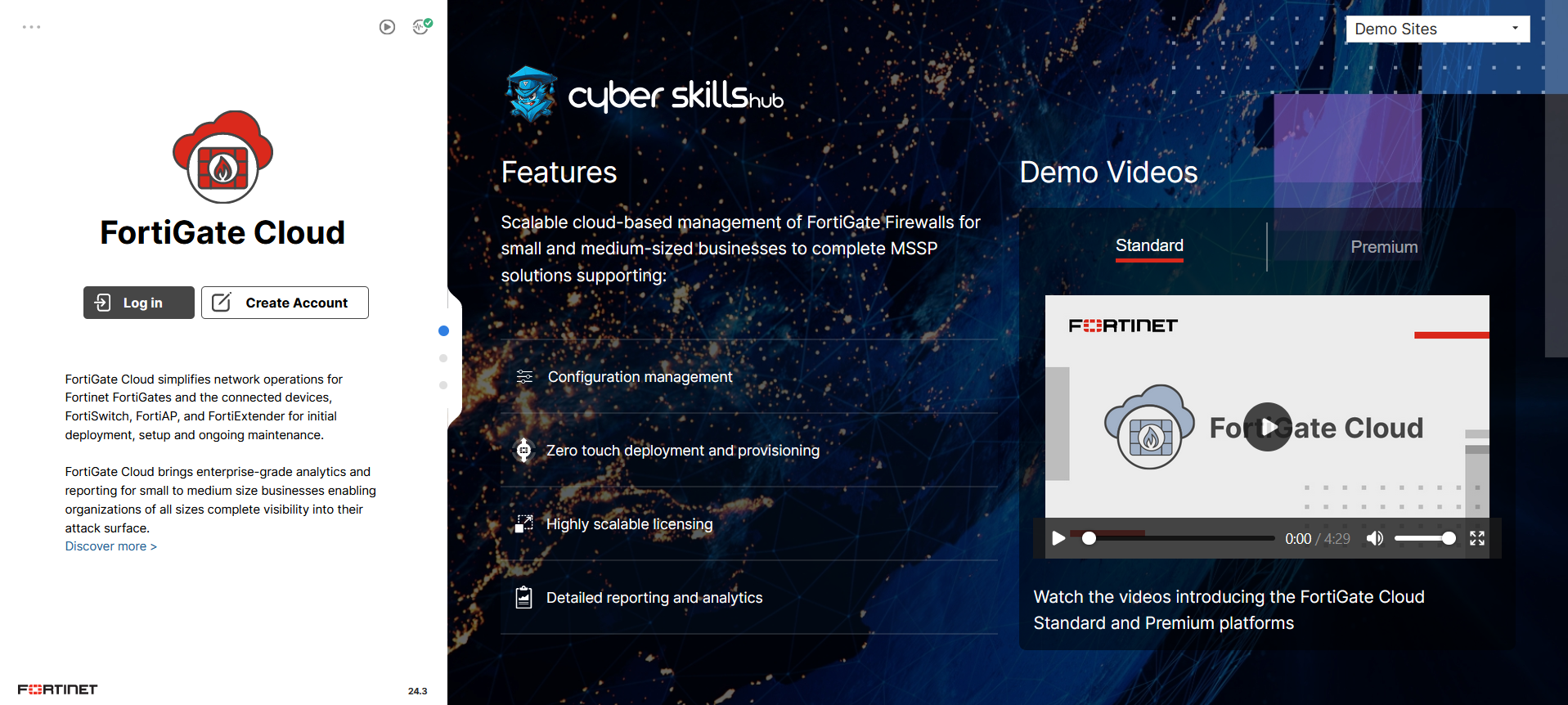Click the FortiGate Cloud logo icon
Screen dimensions: 1568x705
pos(222,157)
